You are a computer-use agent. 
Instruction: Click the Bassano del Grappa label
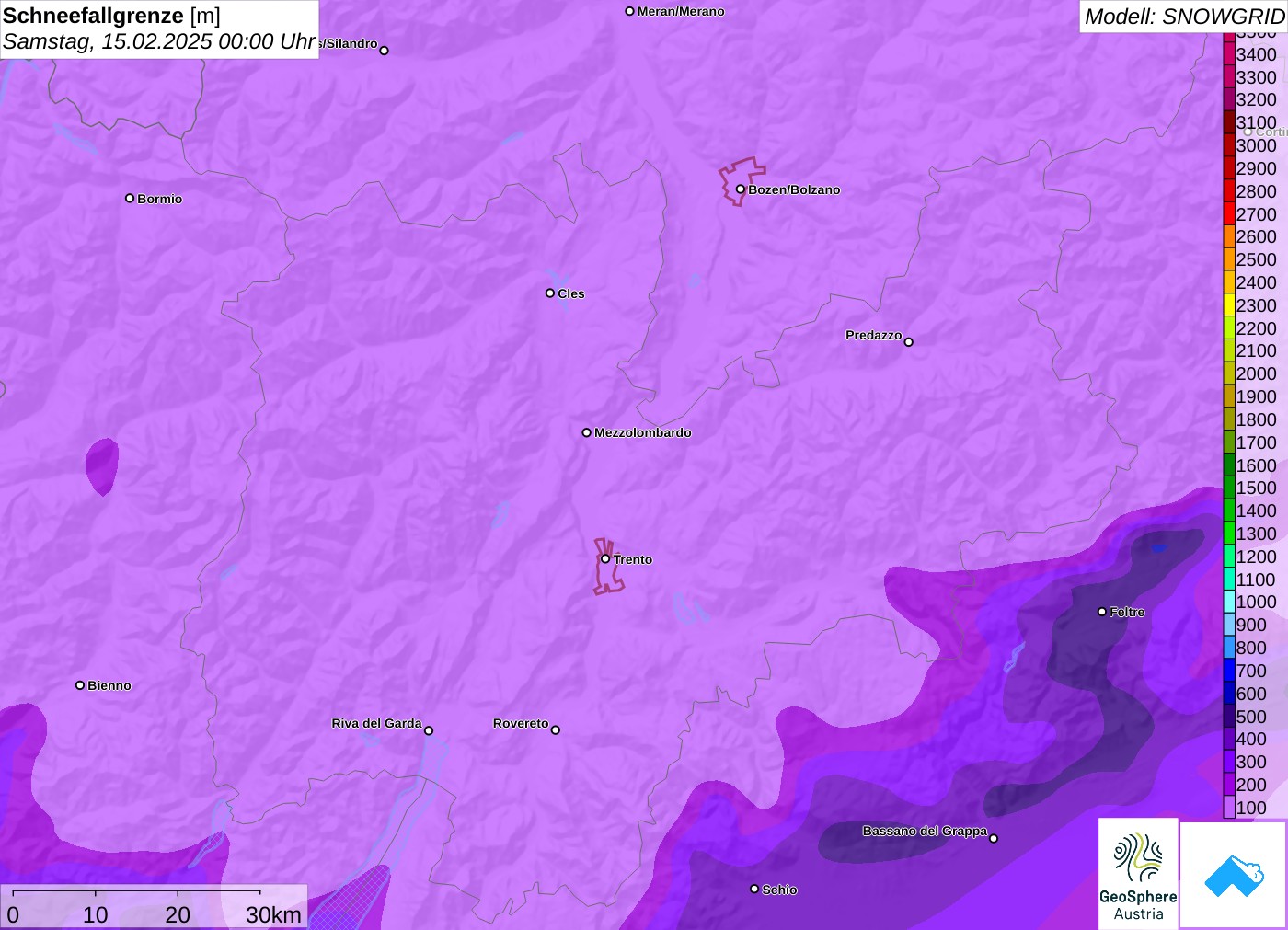(925, 831)
